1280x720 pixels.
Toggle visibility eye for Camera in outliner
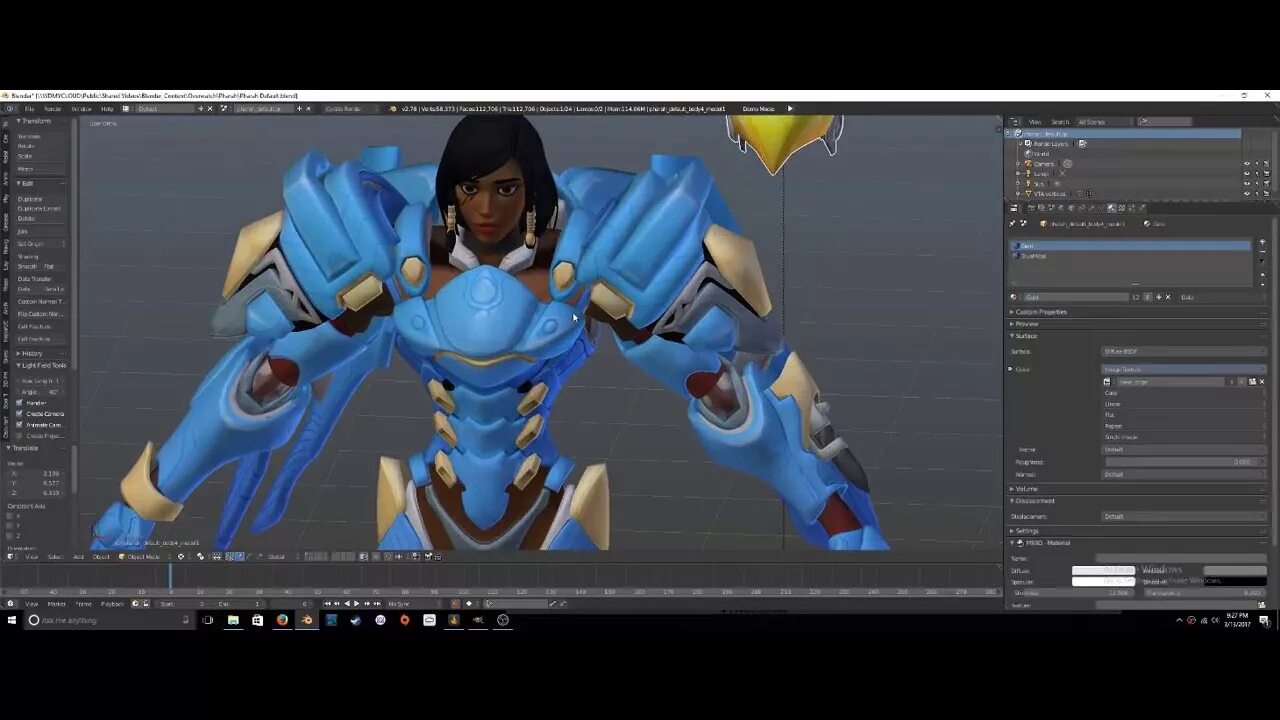click(x=1247, y=164)
